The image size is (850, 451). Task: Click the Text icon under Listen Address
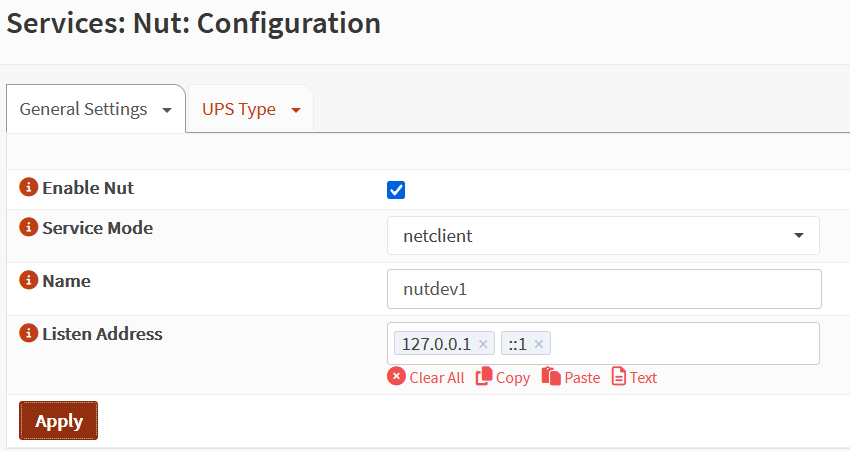pos(619,377)
